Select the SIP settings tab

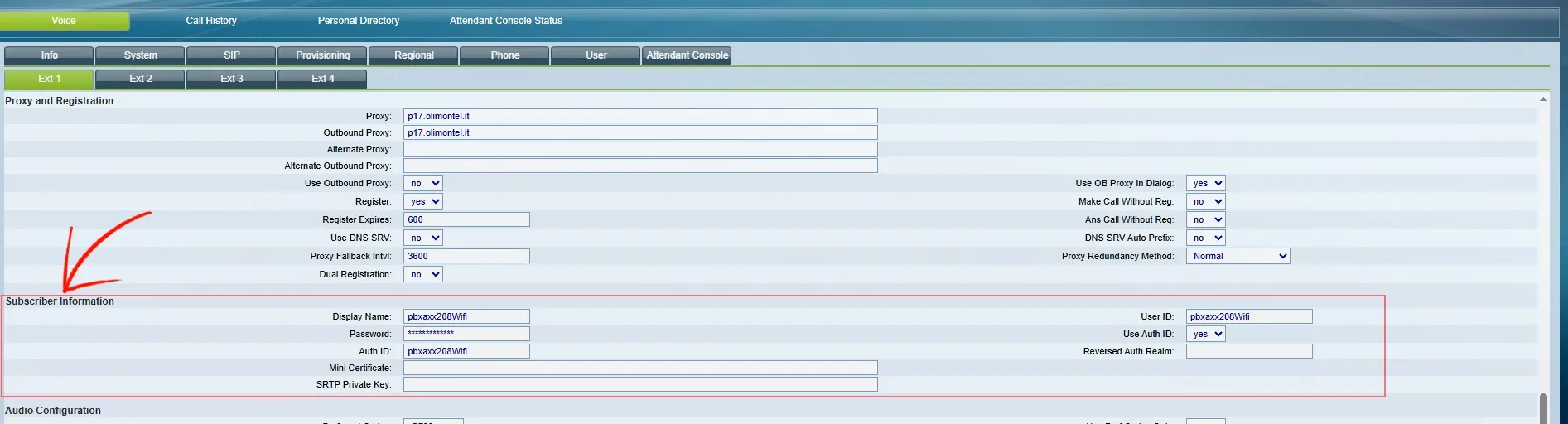[231, 55]
